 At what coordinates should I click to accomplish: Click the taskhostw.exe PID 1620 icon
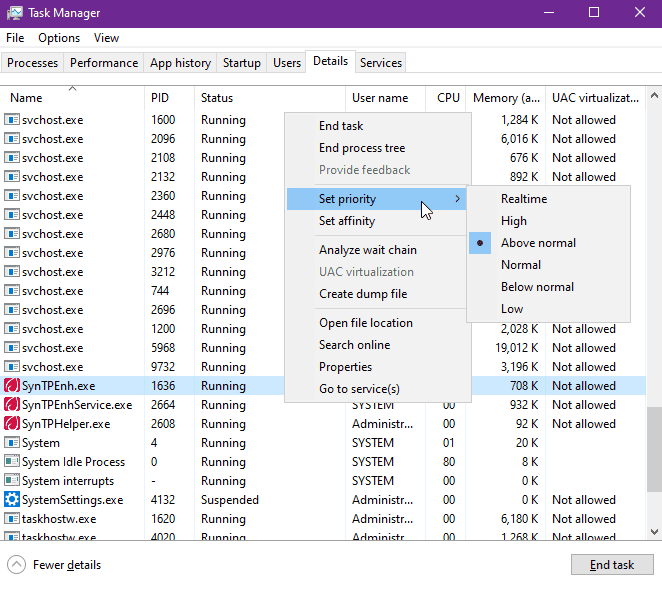(12, 518)
